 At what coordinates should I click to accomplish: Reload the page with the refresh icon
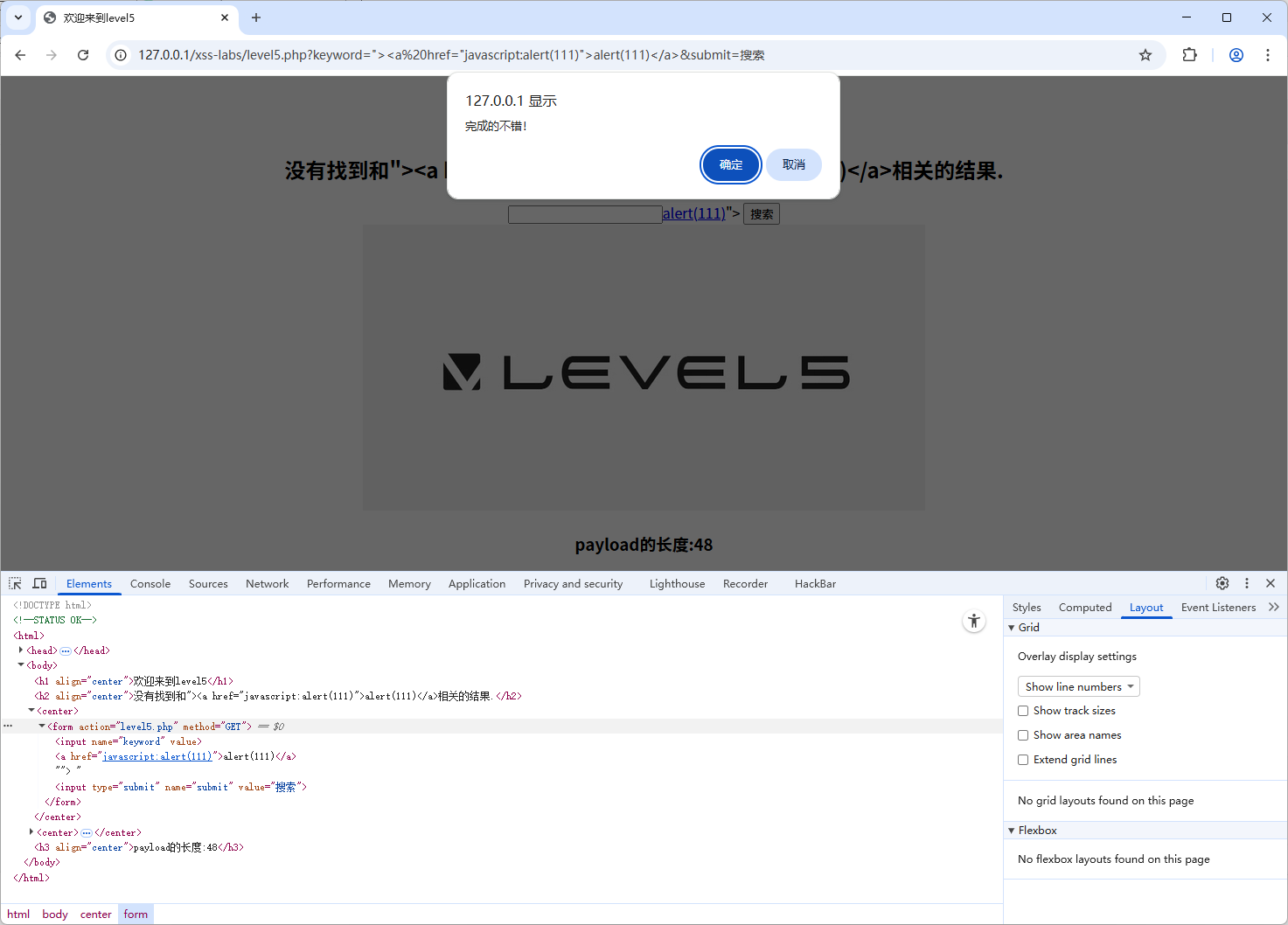[x=83, y=55]
